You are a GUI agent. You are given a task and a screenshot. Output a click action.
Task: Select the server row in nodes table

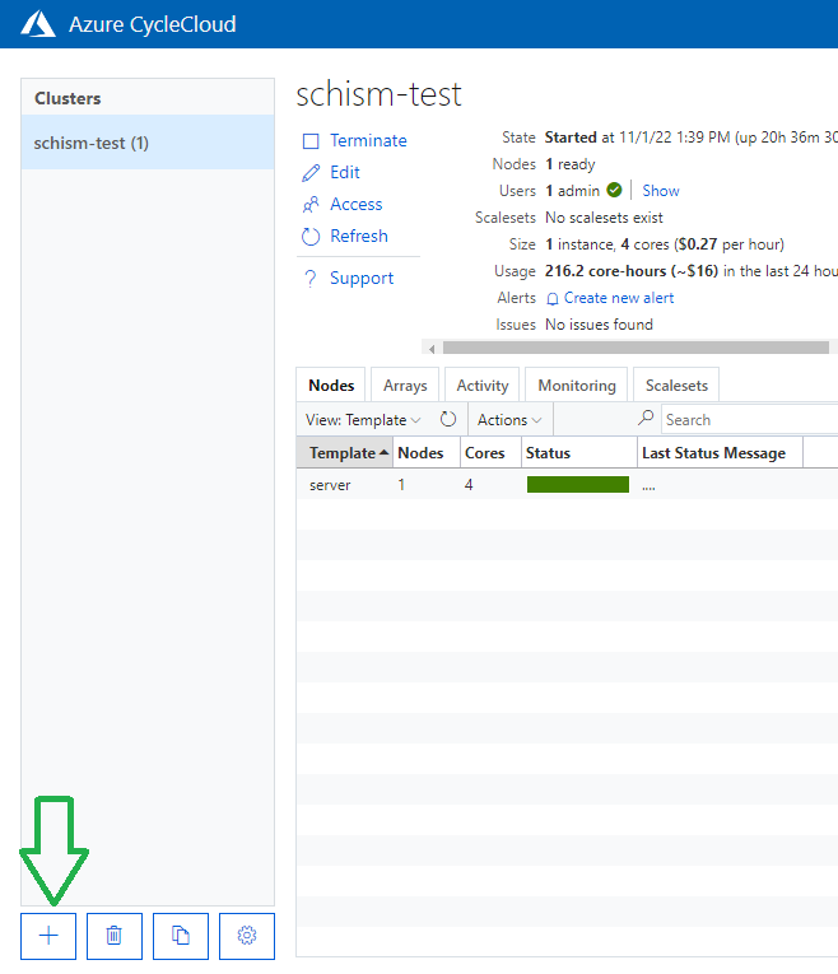tap(567, 485)
